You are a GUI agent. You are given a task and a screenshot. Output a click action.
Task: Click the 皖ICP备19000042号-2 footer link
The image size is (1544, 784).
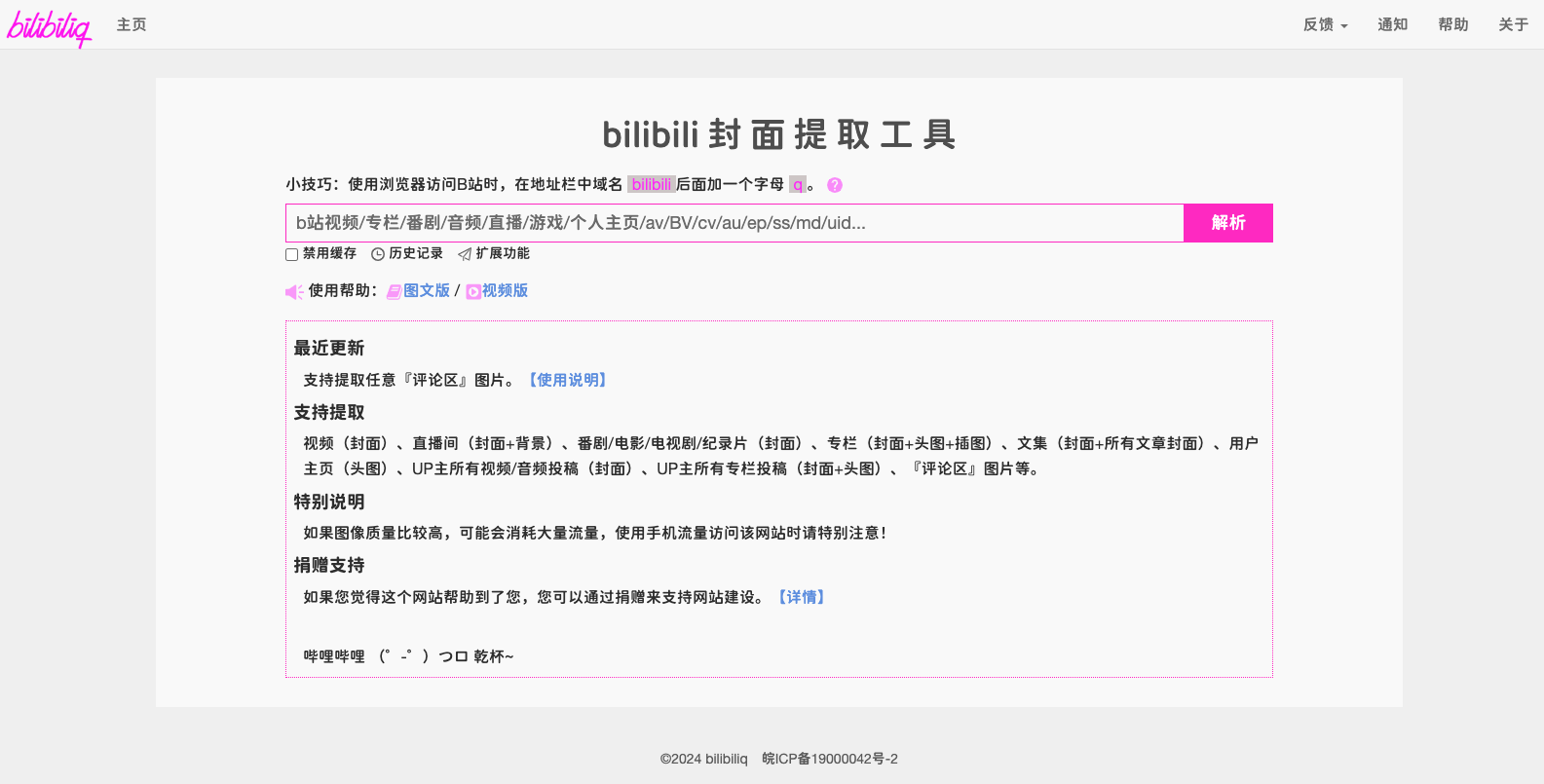[x=830, y=759]
